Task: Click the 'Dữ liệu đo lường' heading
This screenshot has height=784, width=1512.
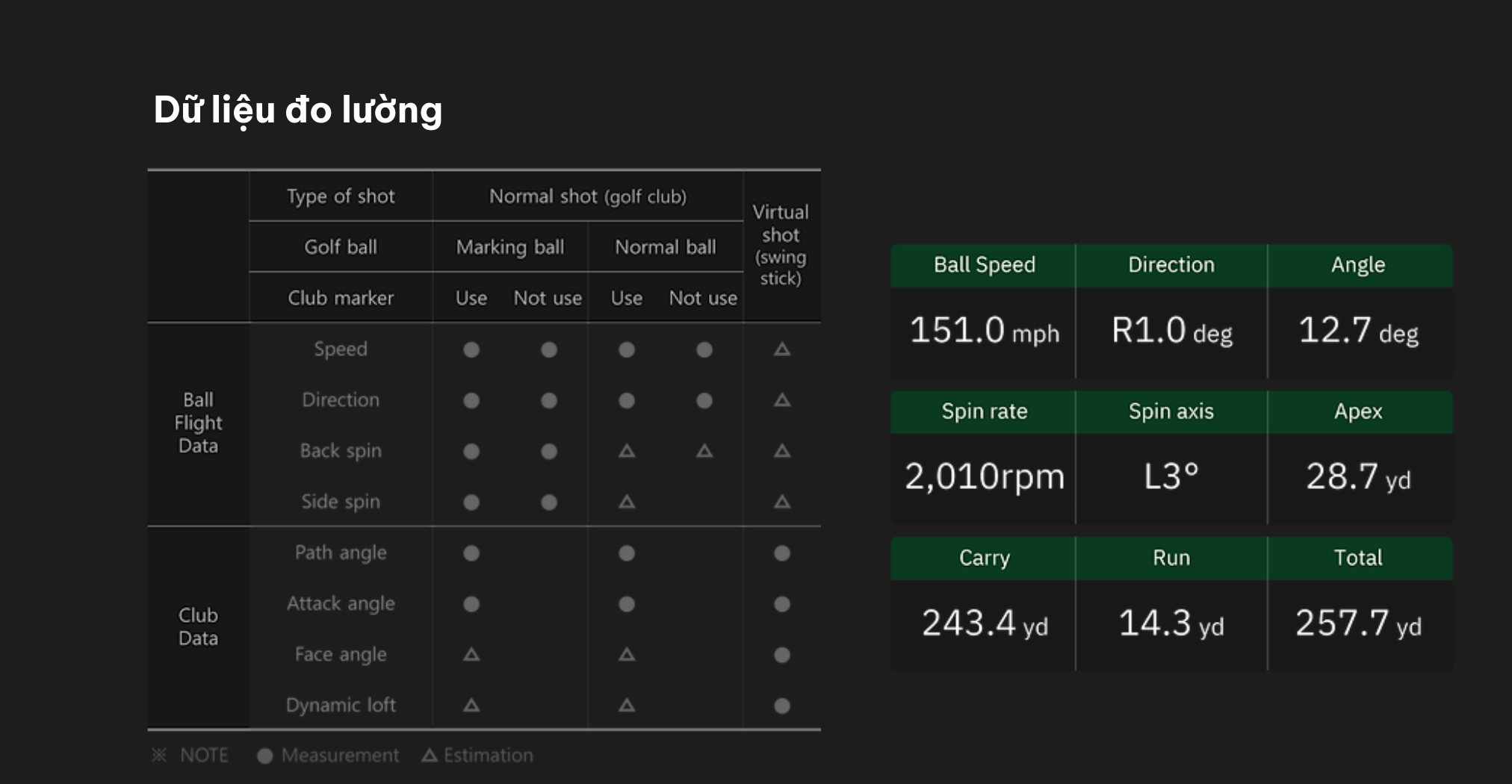Action: coord(298,111)
